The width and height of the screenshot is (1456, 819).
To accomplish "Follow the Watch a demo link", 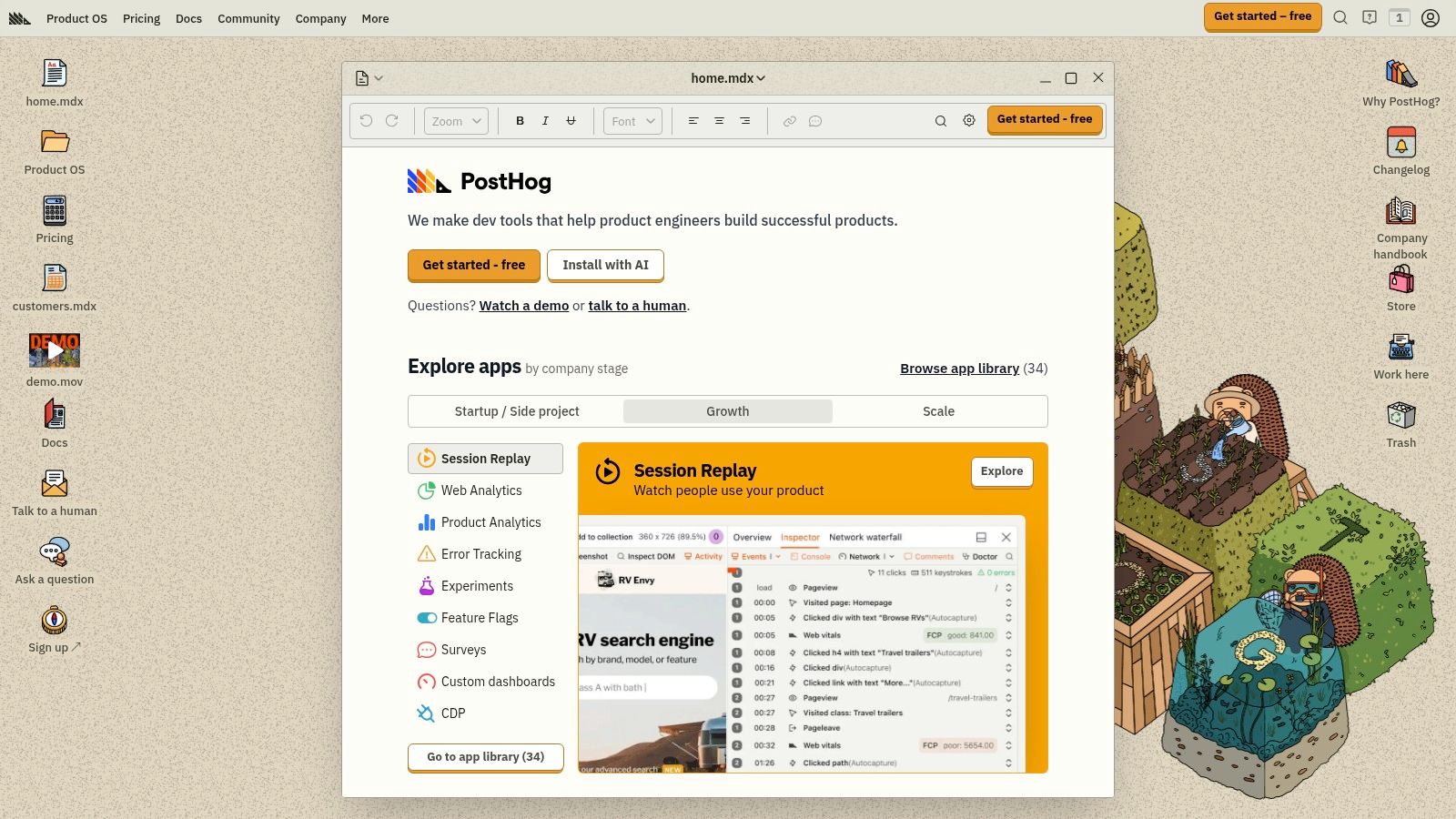I will coord(524,306).
